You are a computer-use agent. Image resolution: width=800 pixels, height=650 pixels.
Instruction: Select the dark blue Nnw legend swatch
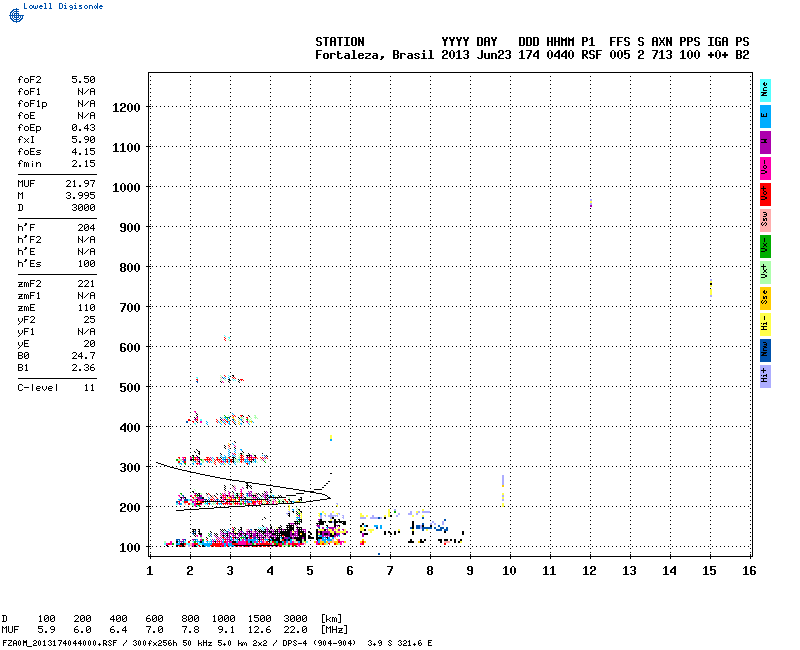765,351
